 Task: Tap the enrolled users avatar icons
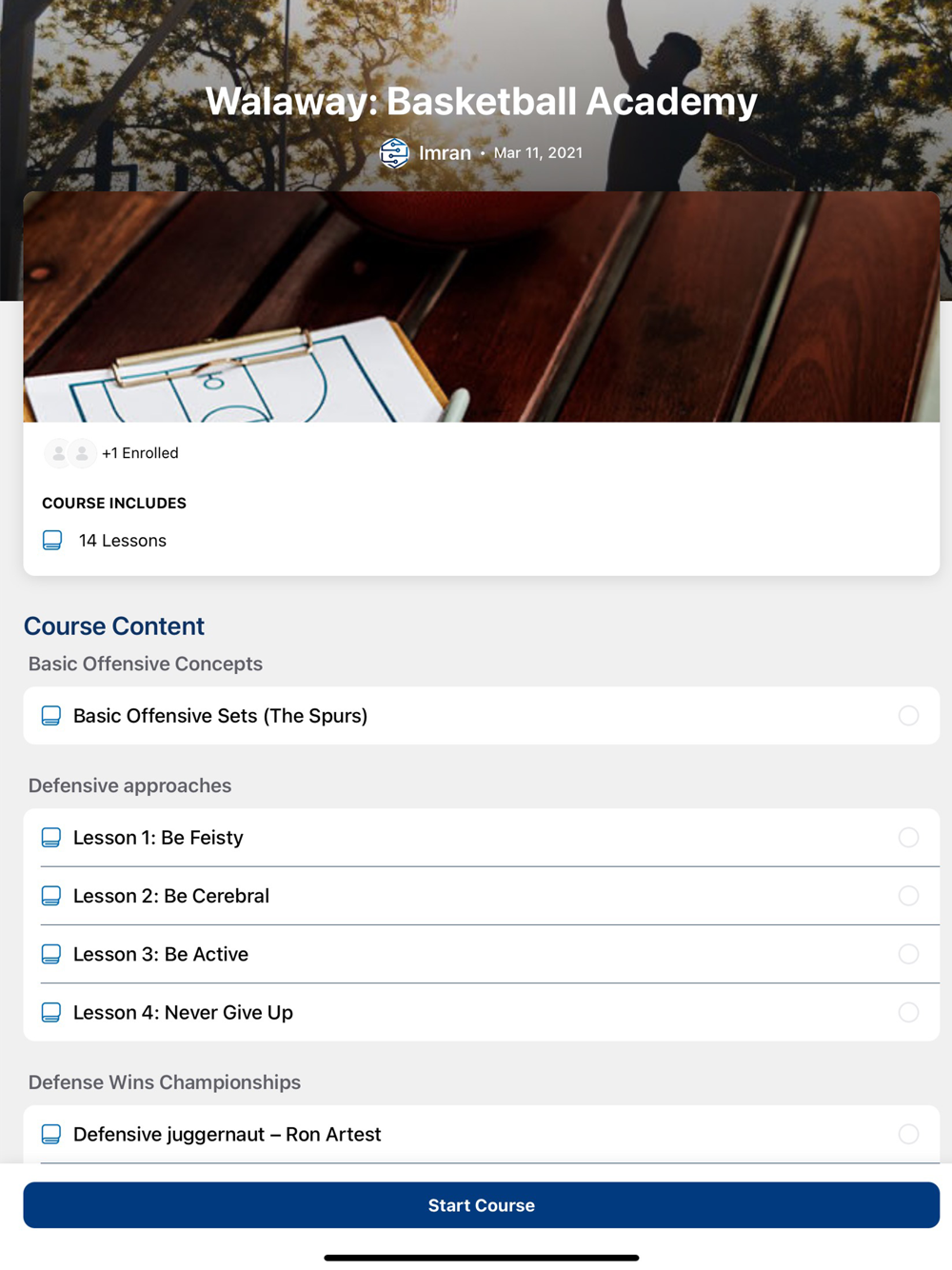pos(70,453)
